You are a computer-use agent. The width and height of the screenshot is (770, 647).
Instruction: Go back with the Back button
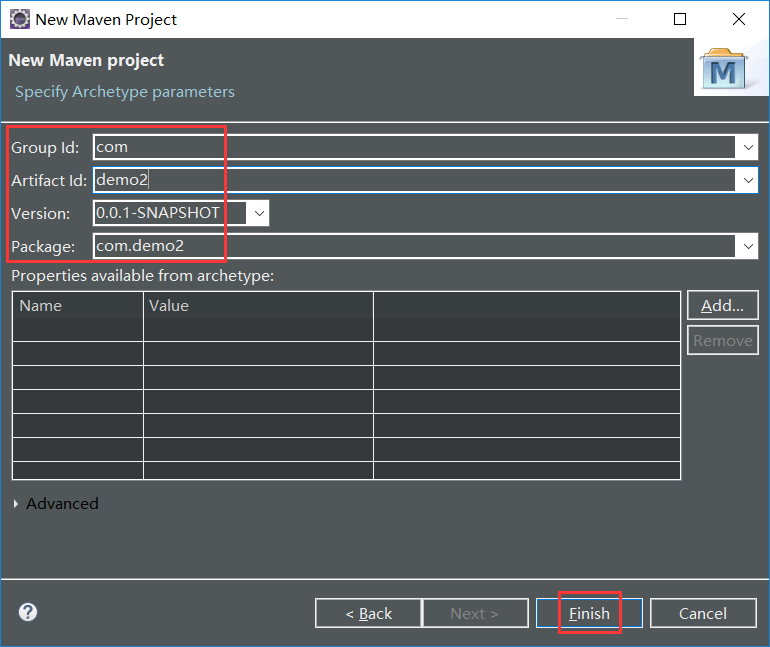pos(368,613)
